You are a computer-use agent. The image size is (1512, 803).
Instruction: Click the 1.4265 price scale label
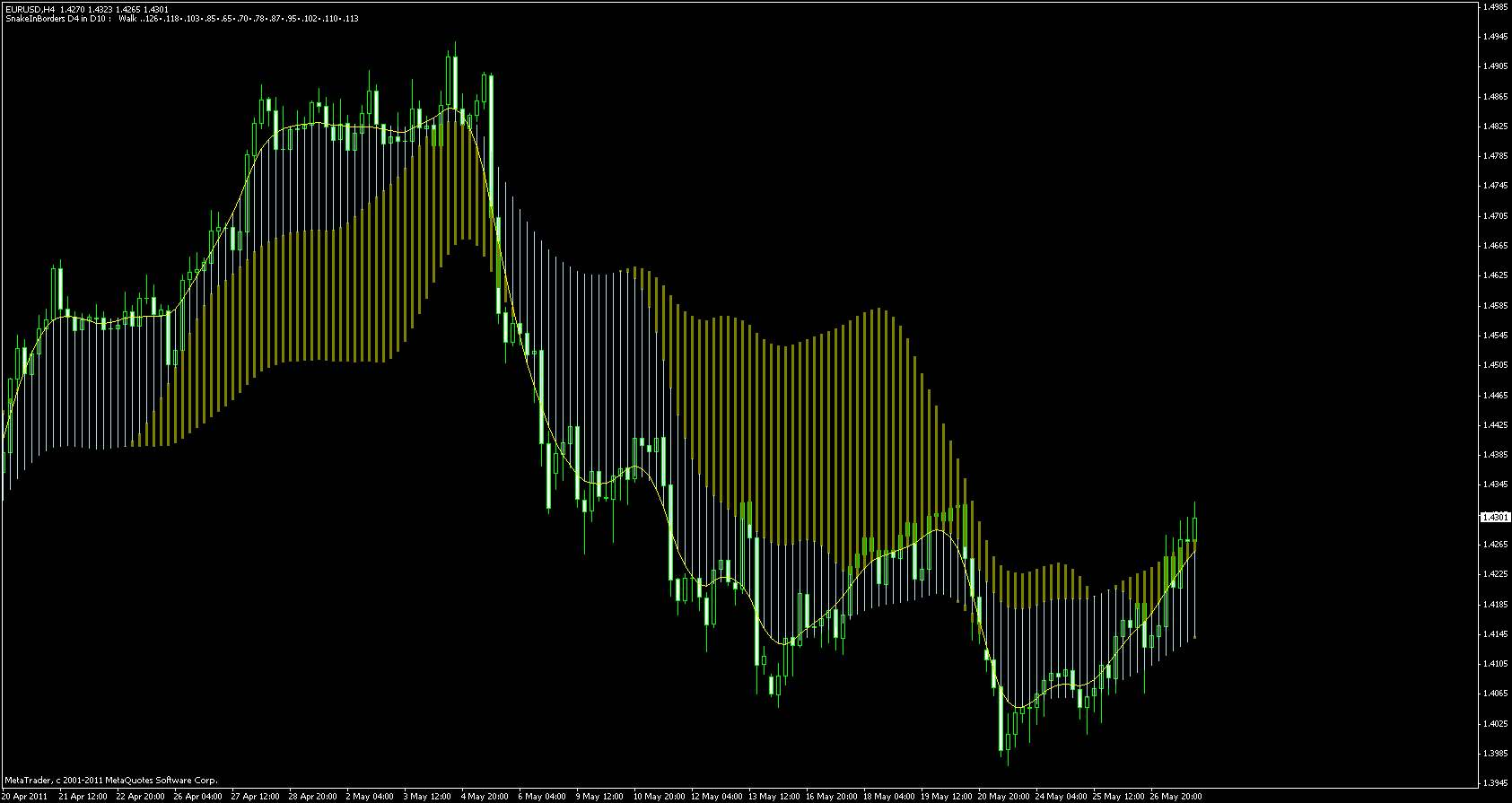coord(1495,545)
